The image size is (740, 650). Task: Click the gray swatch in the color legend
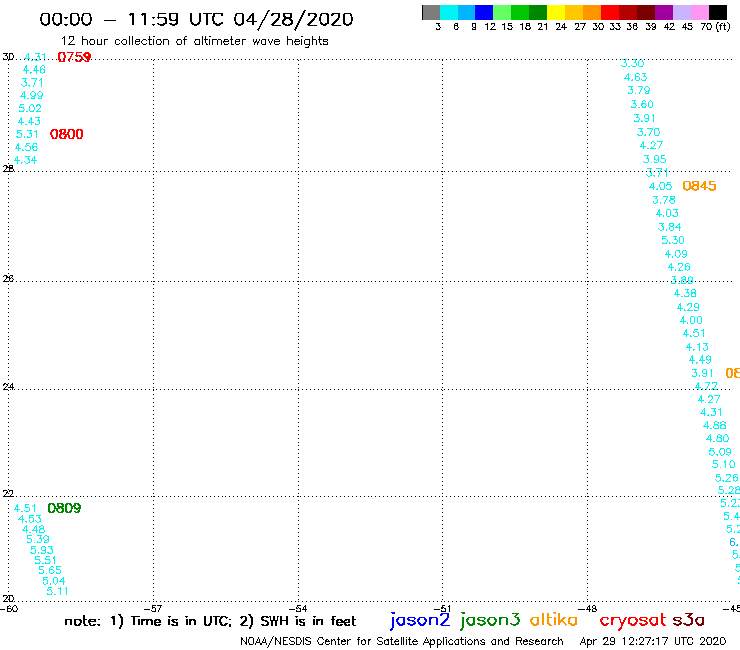pos(431,12)
